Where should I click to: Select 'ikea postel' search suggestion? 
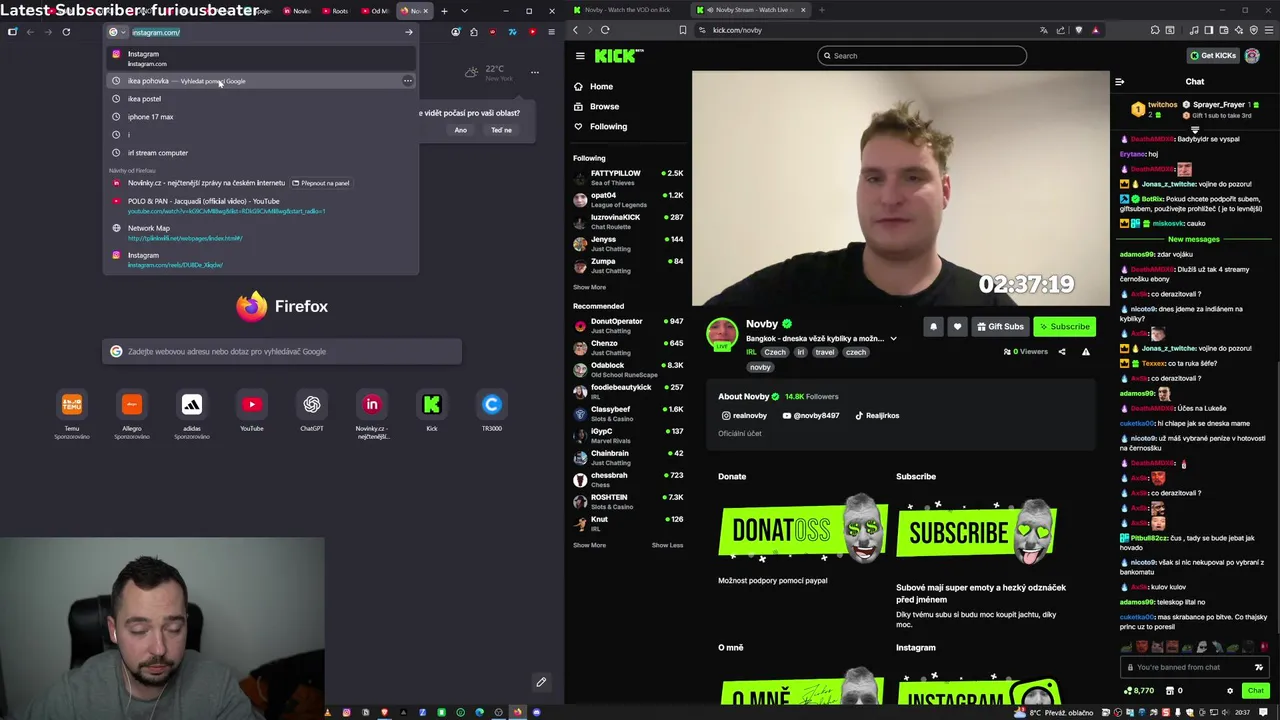260,99
